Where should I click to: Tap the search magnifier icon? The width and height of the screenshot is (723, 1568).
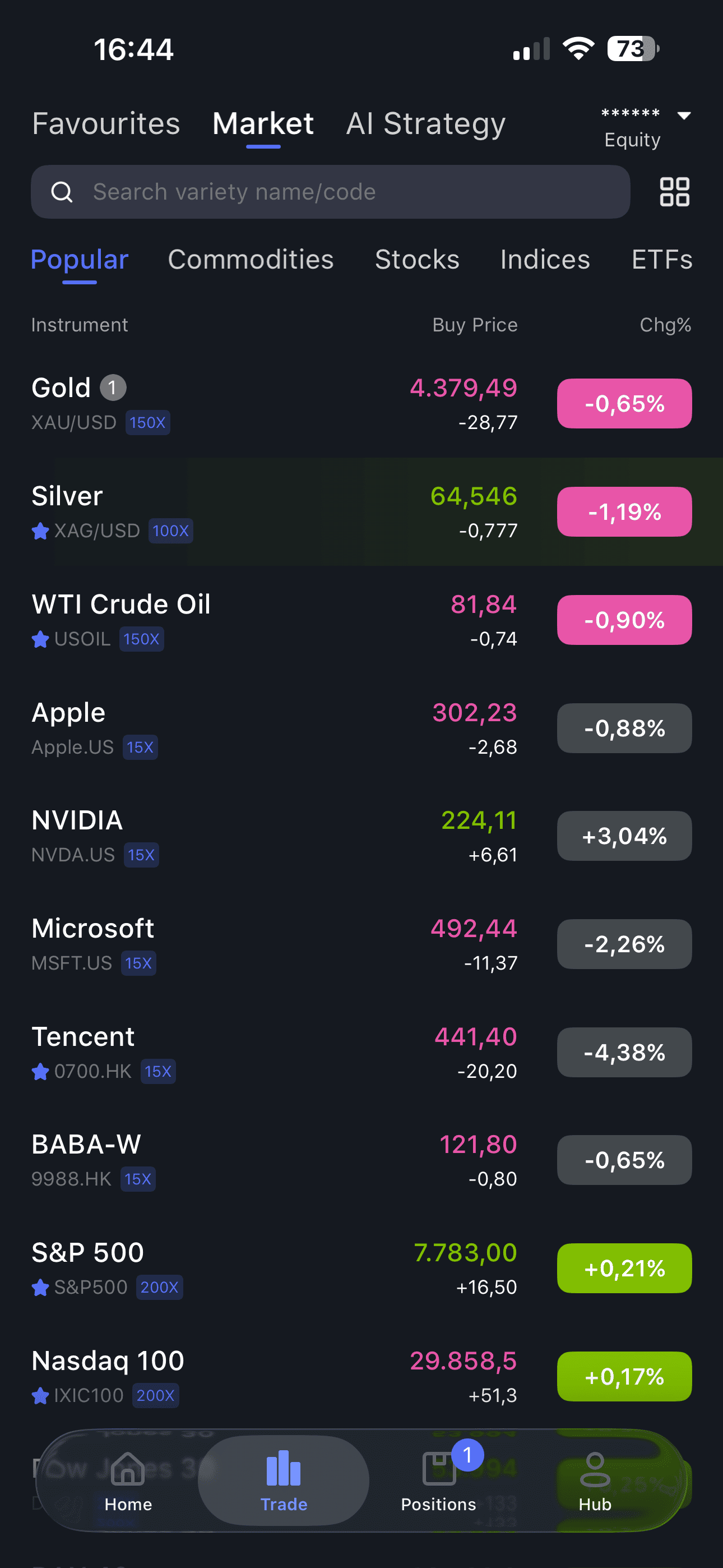tap(62, 192)
